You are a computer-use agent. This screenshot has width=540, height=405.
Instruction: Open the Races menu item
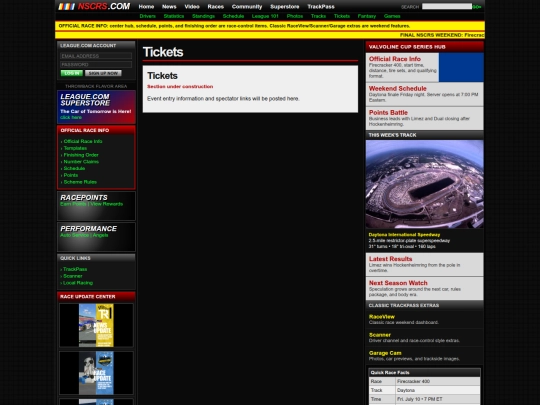point(216,7)
